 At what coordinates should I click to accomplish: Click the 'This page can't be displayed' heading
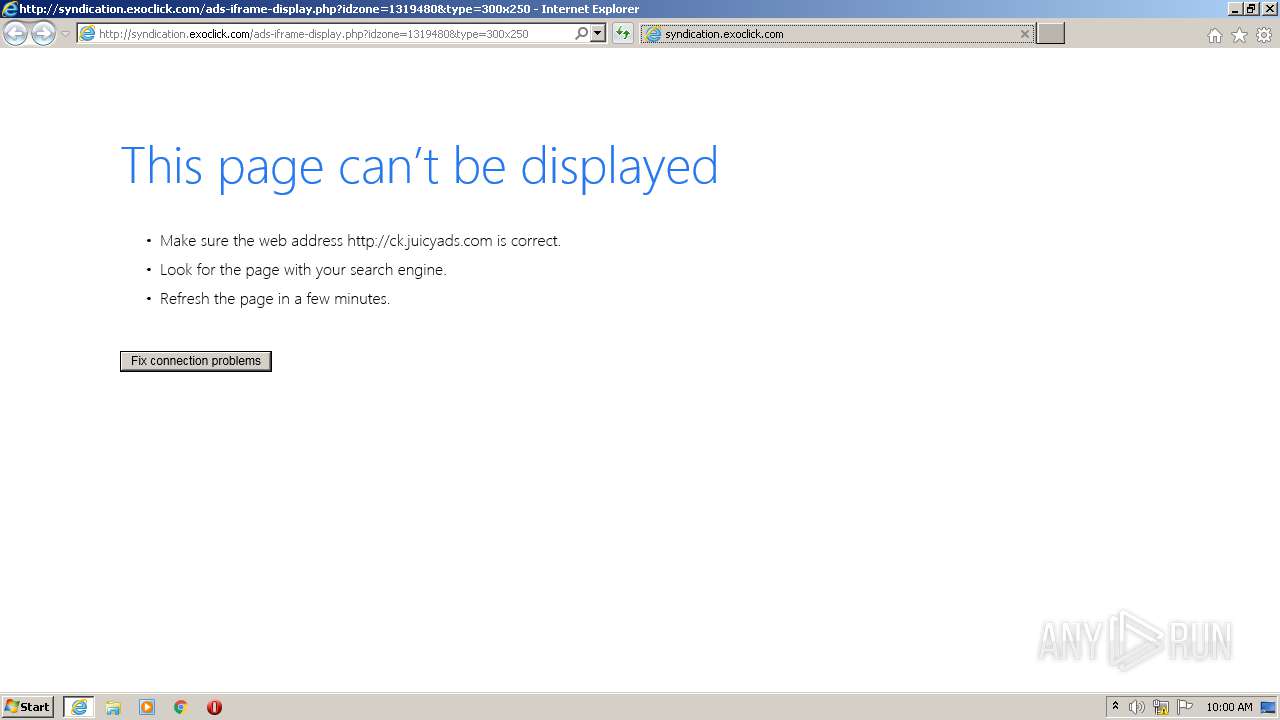(x=419, y=165)
